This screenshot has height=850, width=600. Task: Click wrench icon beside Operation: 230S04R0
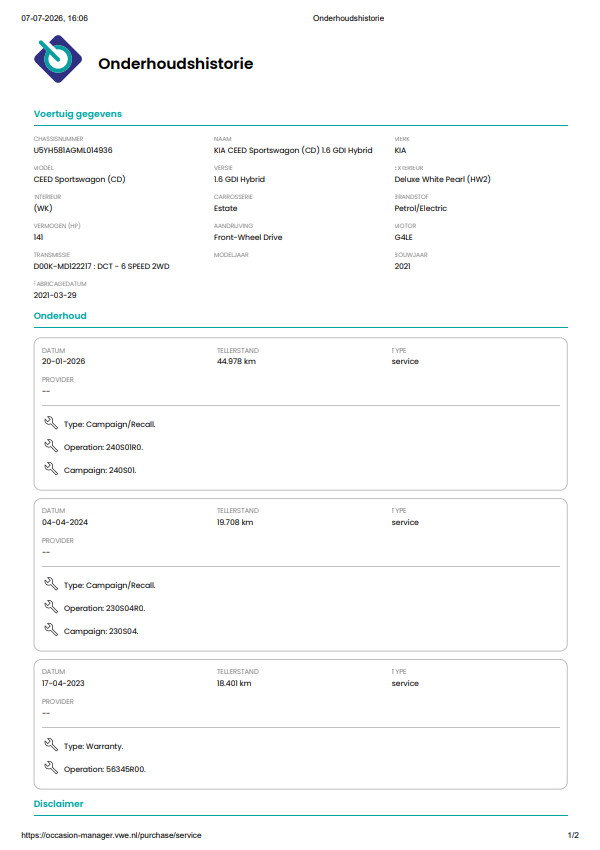pyautogui.click(x=51, y=607)
